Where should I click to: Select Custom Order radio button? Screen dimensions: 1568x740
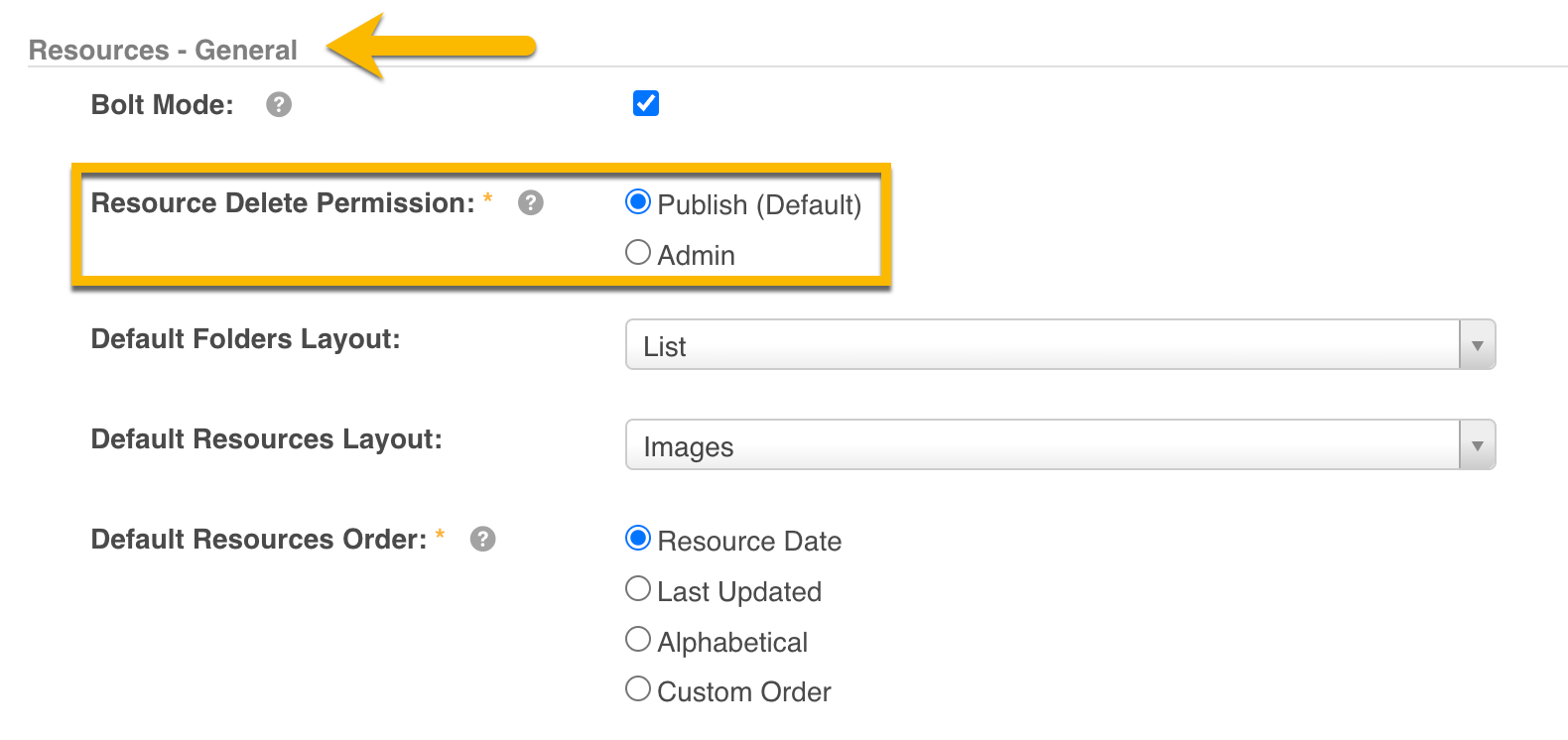pyautogui.click(x=638, y=689)
